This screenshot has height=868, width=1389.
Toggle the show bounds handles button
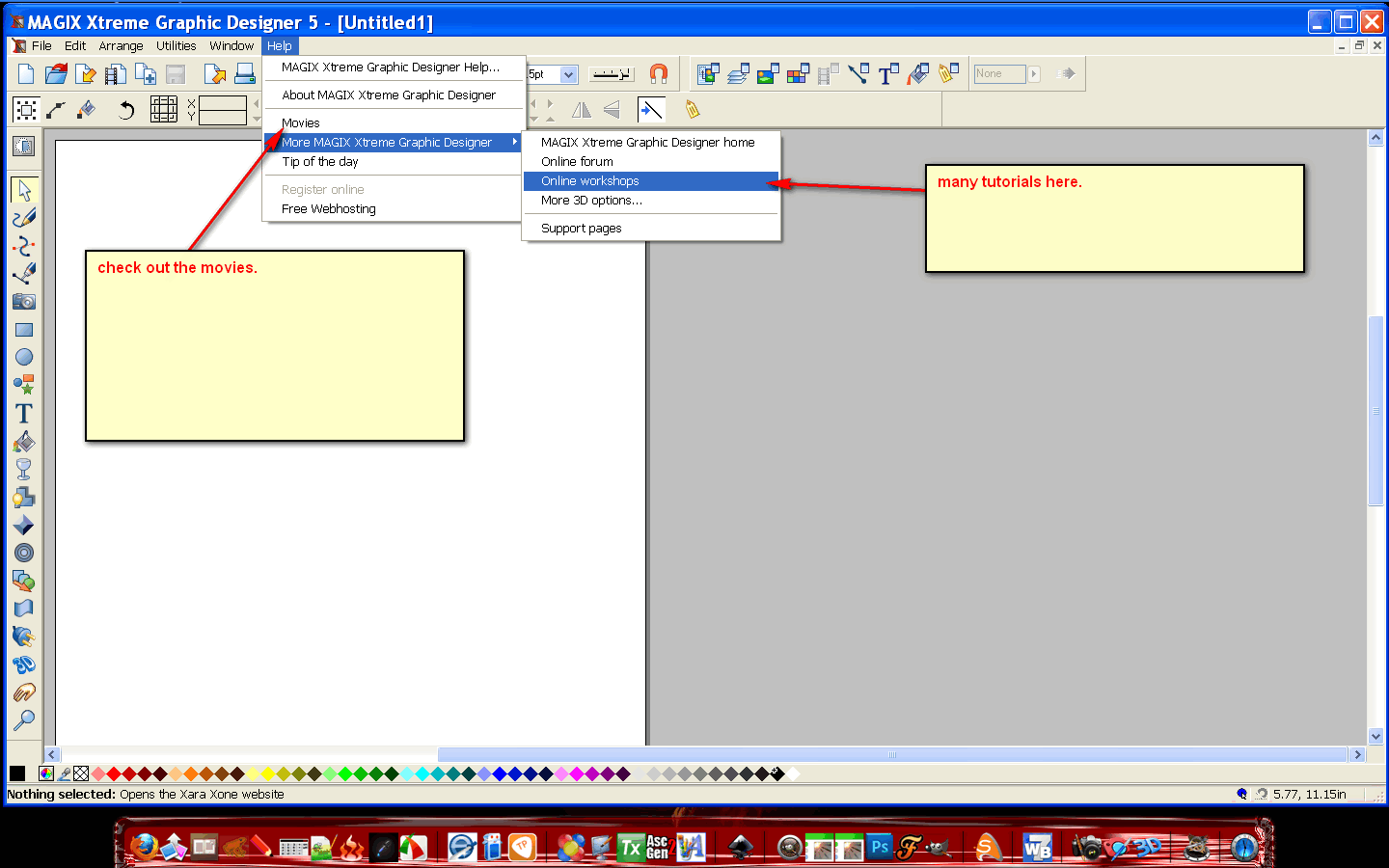tap(26, 110)
